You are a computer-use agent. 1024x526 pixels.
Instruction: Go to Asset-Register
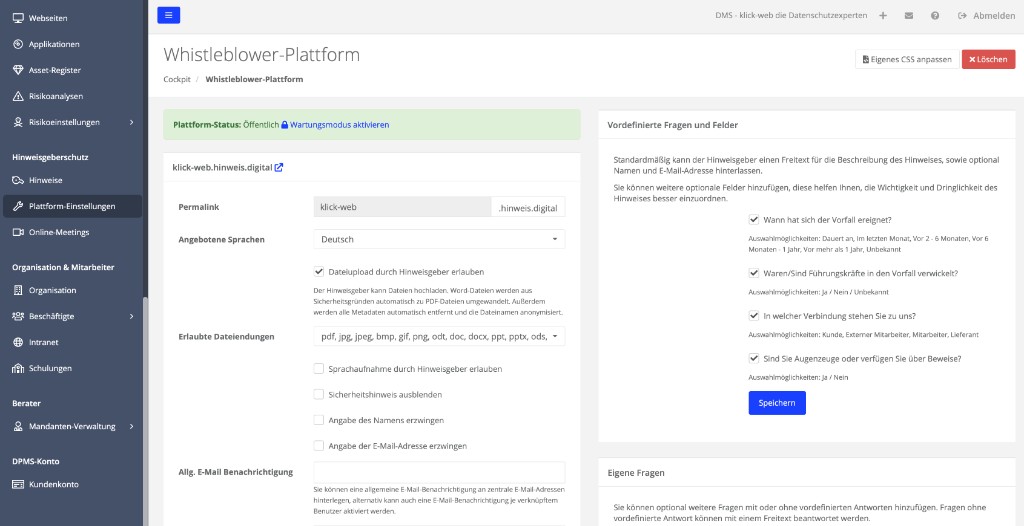tap(71, 70)
